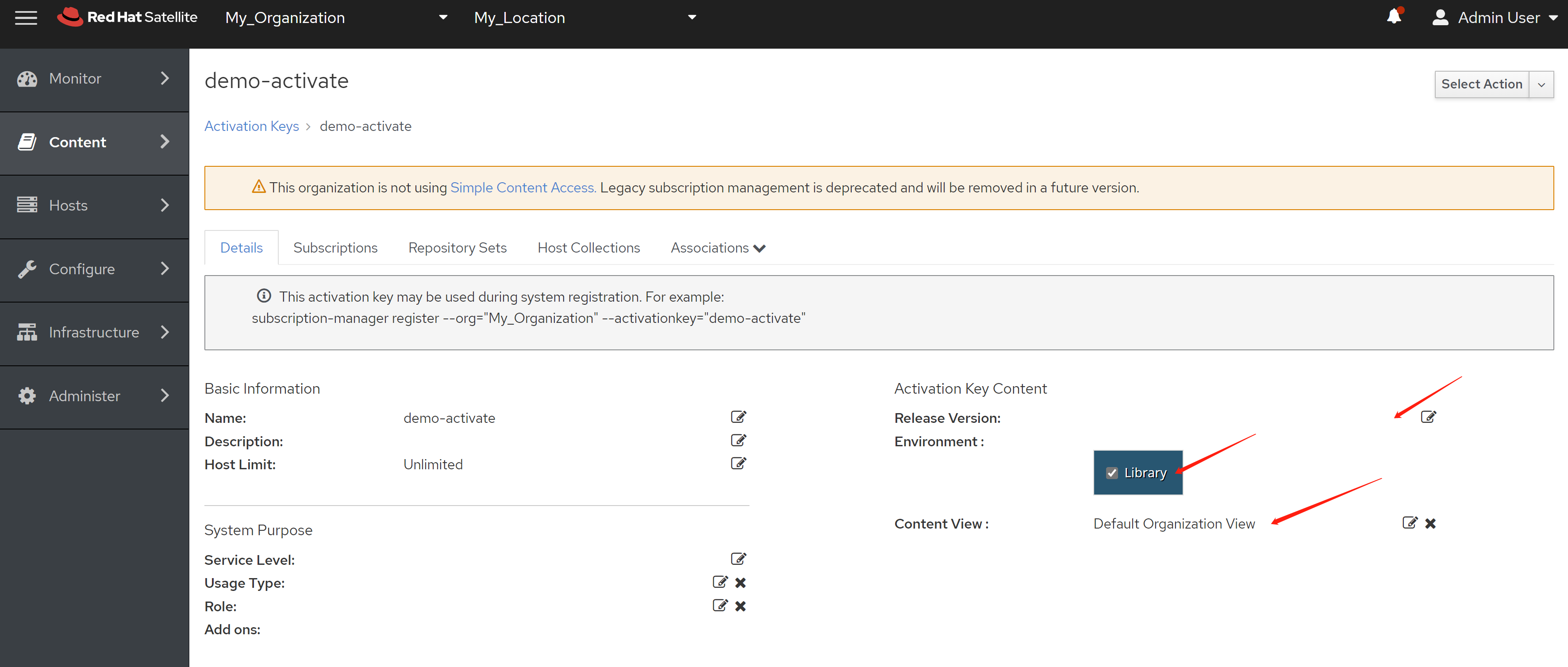Toggle the Library environment checkbox
Screen dimensions: 1568x667
point(1112,473)
